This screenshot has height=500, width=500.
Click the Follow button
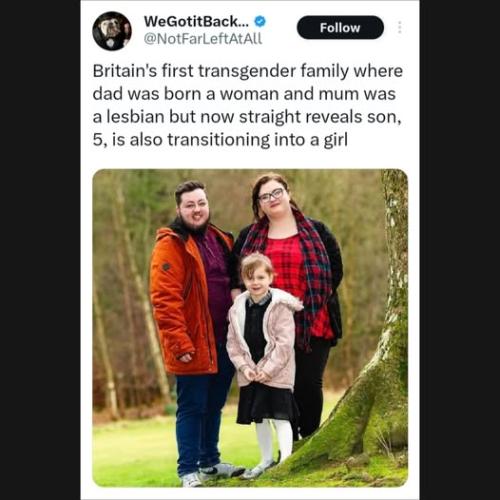click(x=340, y=28)
